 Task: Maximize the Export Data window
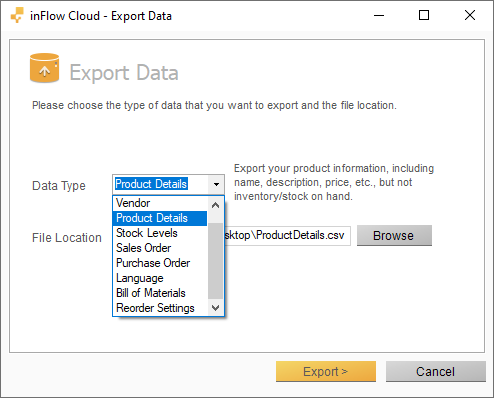(x=424, y=15)
